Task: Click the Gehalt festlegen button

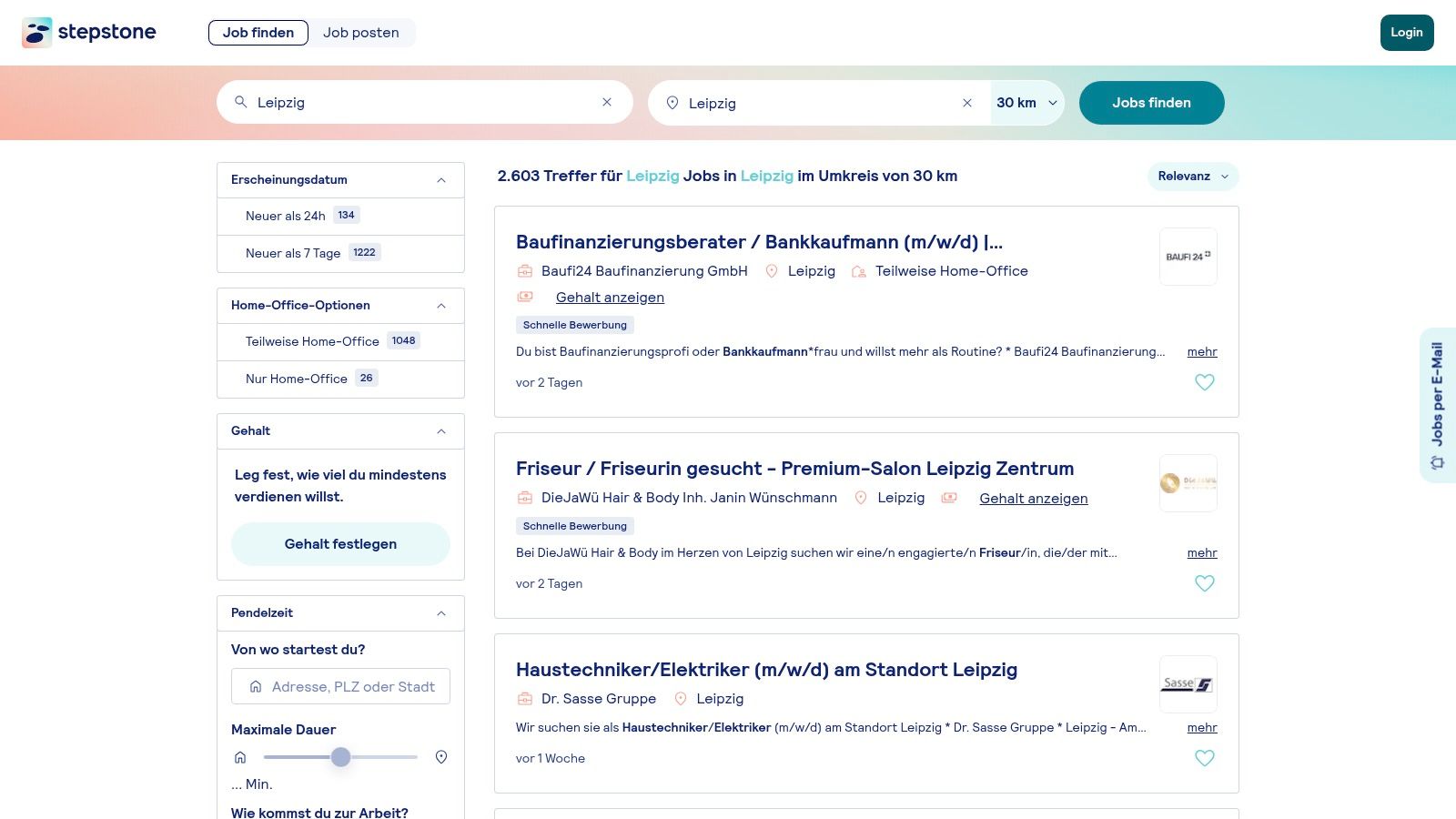Action: point(340,544)
